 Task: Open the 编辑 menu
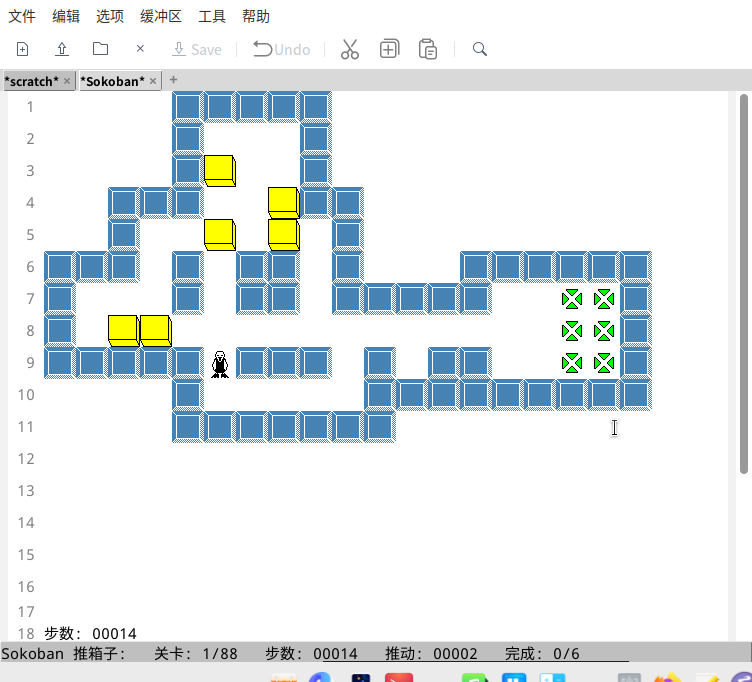[x=66, y=16]
